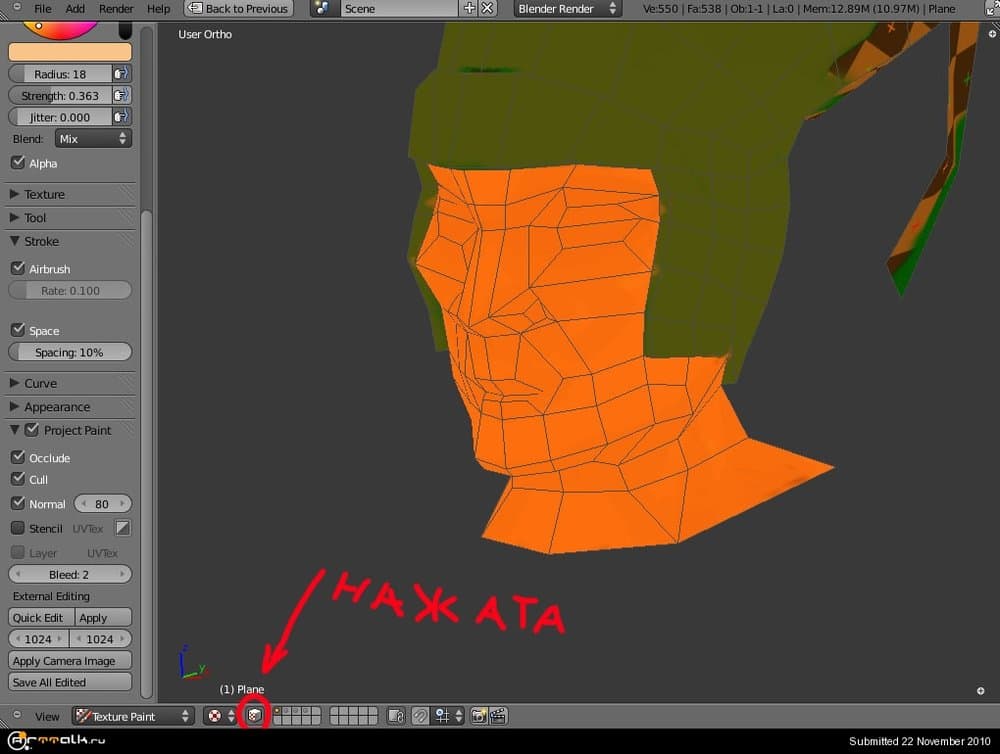Expand the Texture panel

(44, 194)
